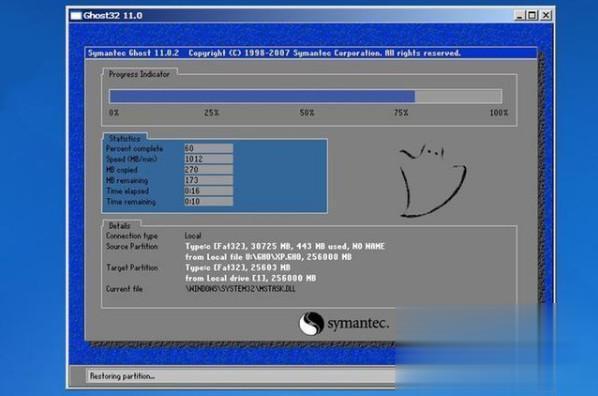Image resolution: width=598 pixels, height=396 pixels.
Task: Click the current file path MSTASK.DLL
Action: point(240,289)
